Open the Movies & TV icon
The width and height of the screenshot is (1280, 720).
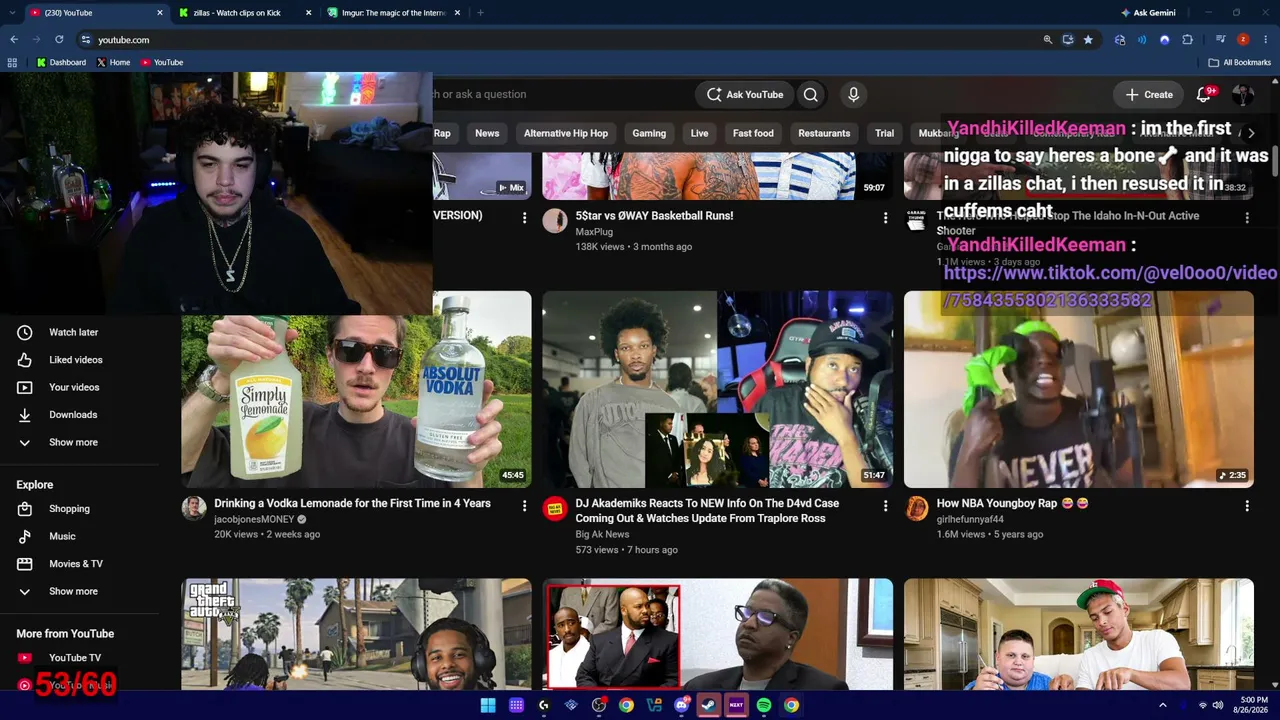[x=25, y=564]
